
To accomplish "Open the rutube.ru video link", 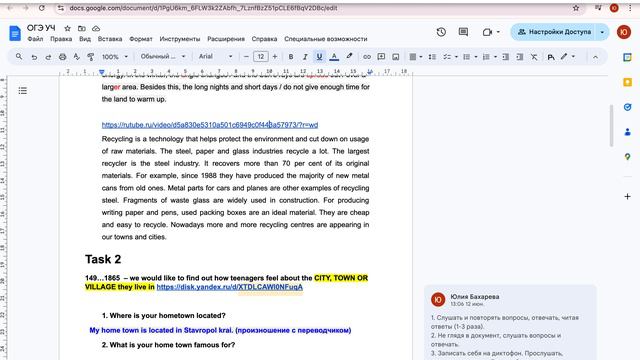I will point(210,125).
